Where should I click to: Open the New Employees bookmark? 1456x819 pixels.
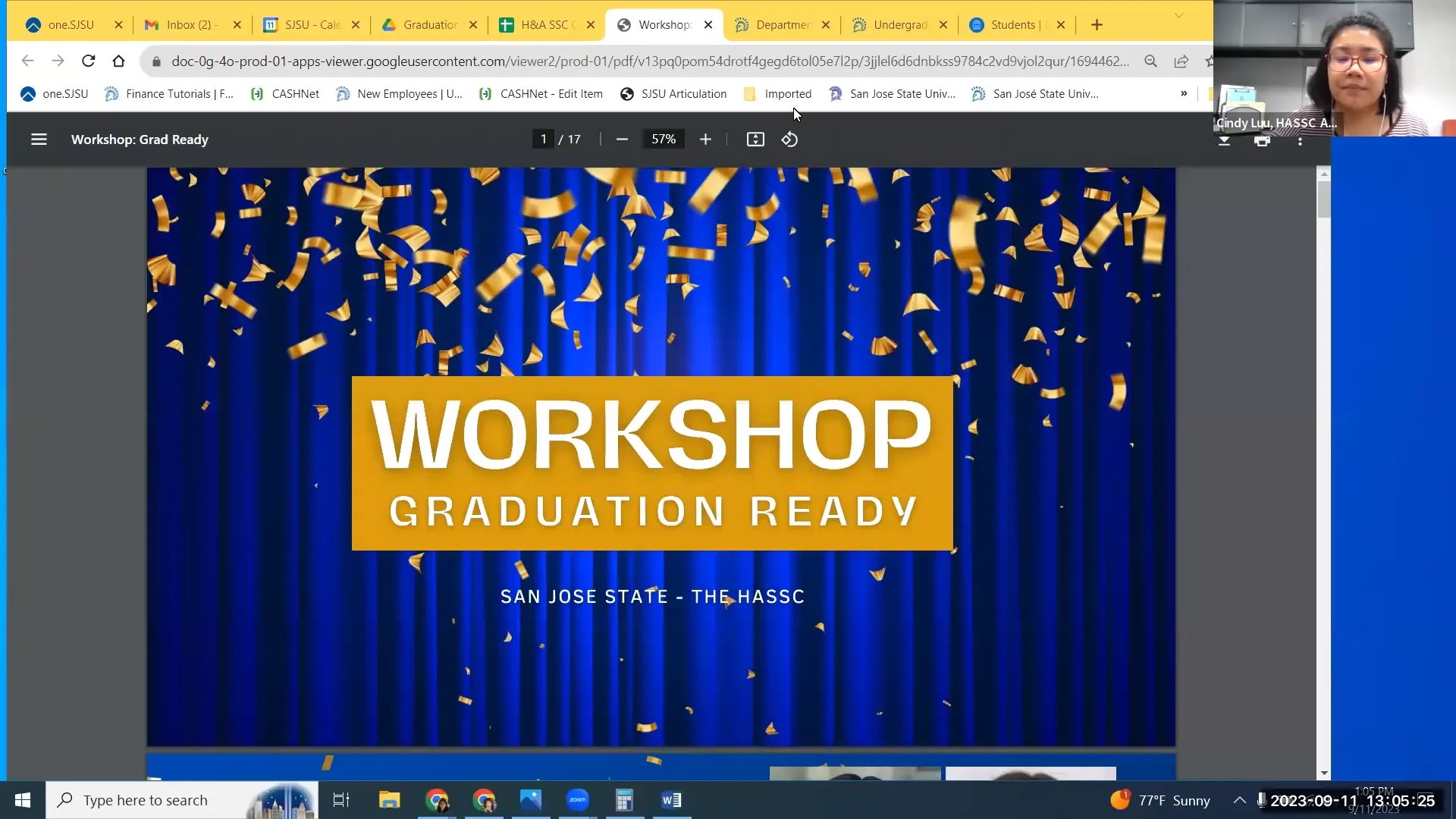[x=399, y=94]
